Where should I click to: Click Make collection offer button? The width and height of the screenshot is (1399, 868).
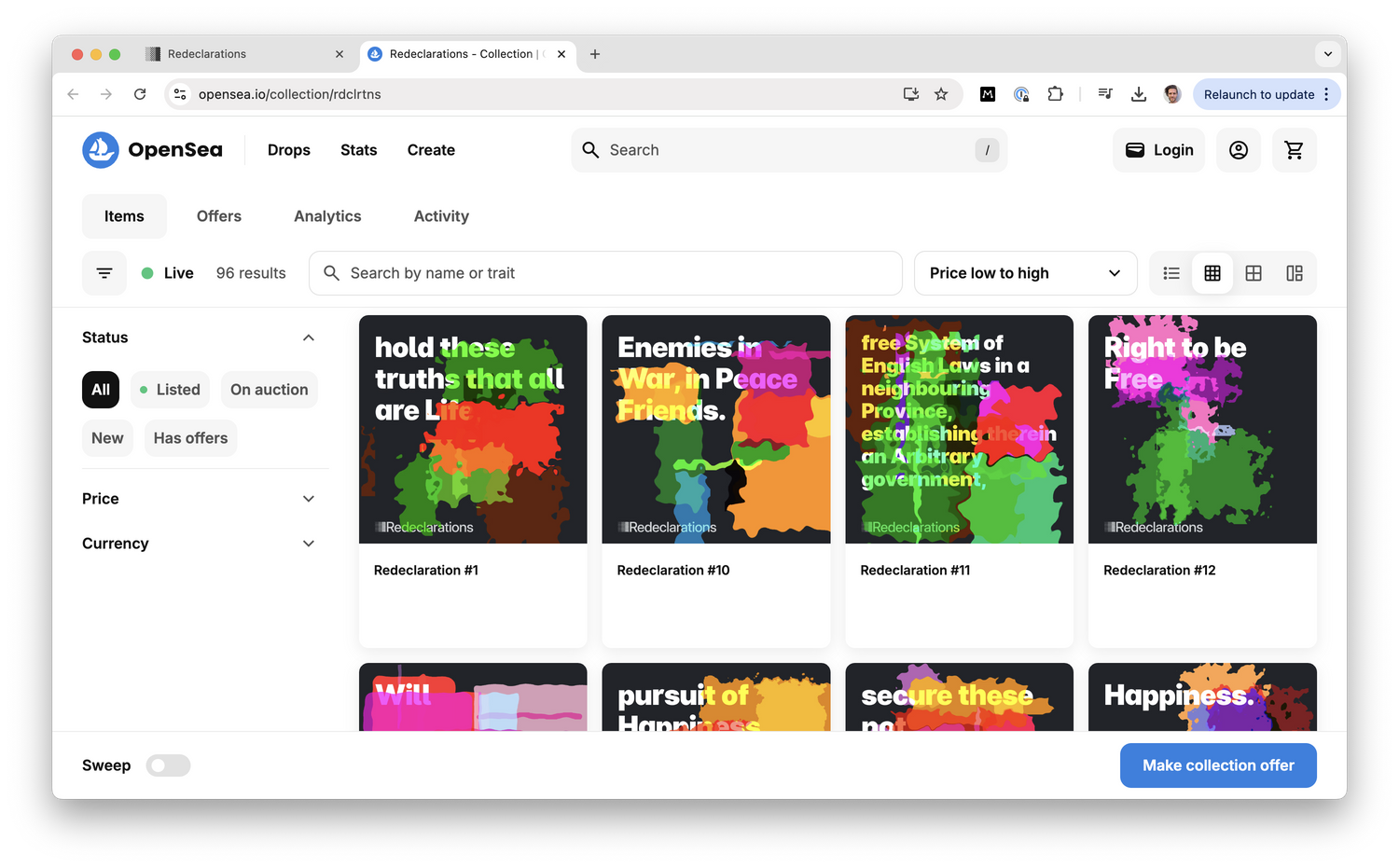(1217, 765)
